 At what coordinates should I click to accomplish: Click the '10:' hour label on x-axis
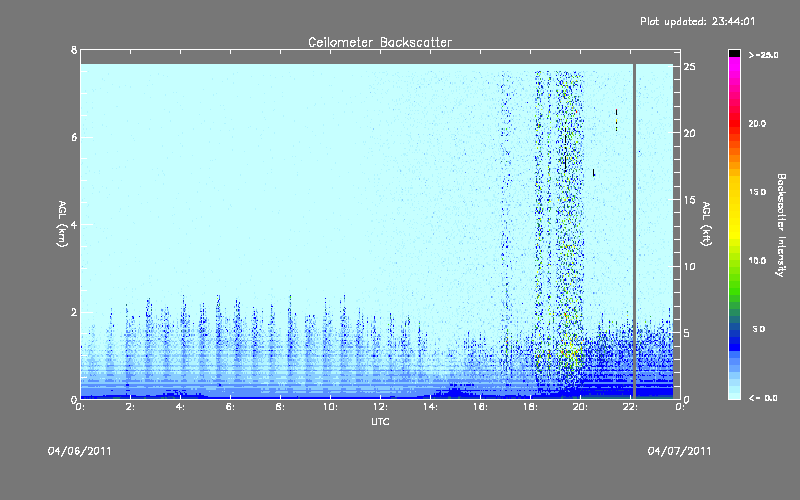pos(330,407)
